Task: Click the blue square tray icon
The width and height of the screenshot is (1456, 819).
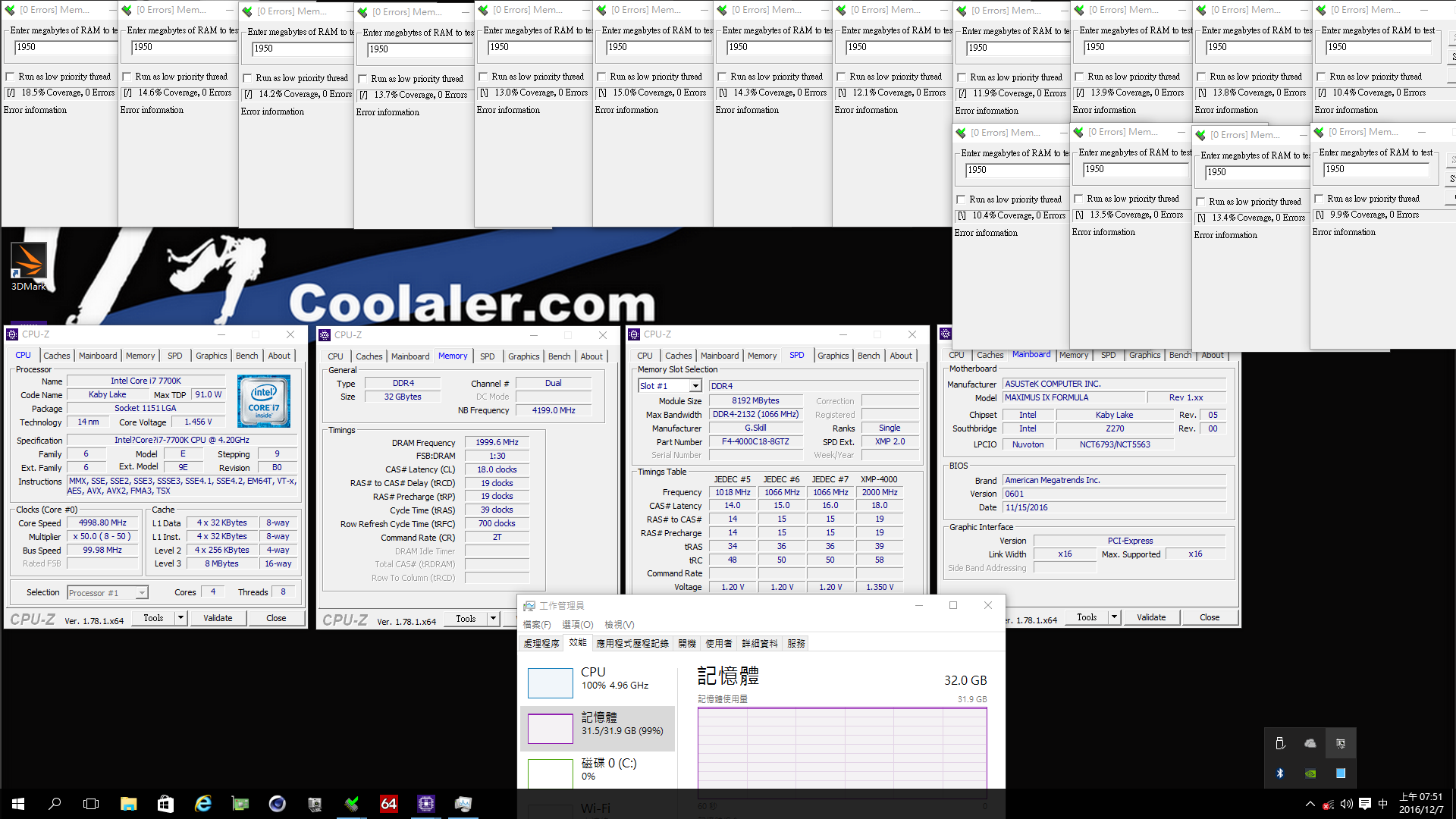Action: click(x=1341, y=773)
